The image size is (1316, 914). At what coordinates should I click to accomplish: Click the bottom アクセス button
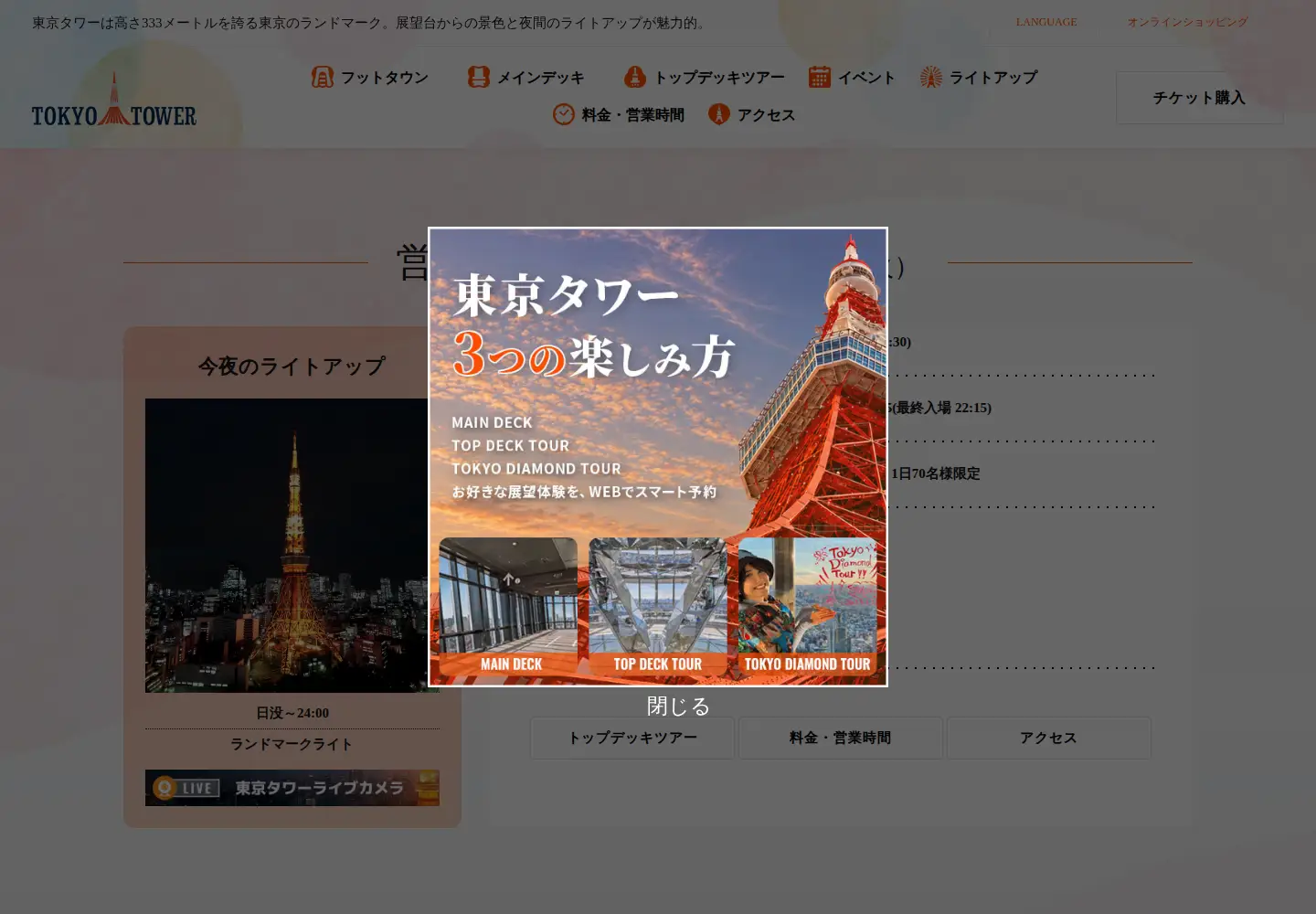[1049, 738]
